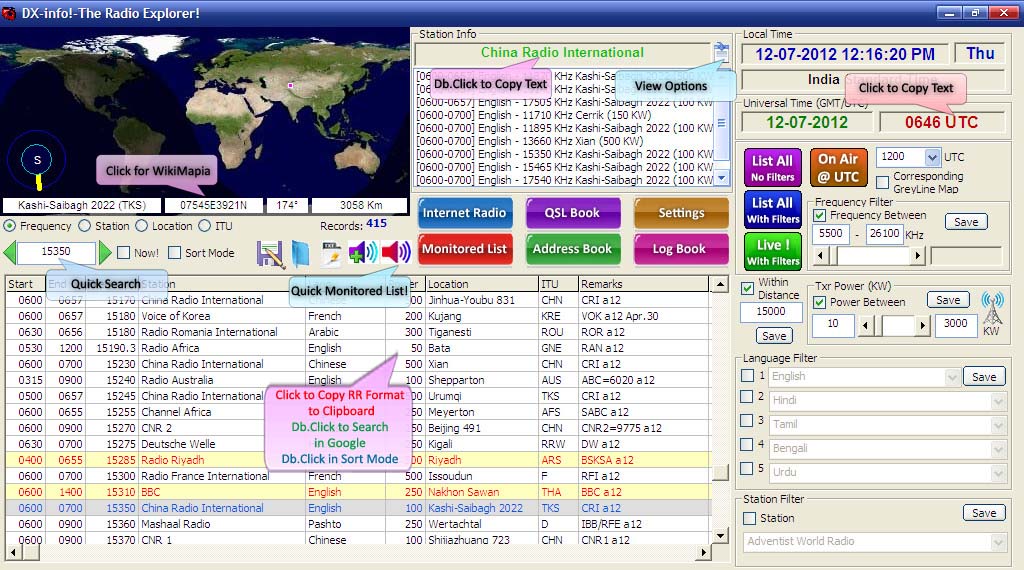
Task: Click speaker with green plus icon
Action: point(362,253)
